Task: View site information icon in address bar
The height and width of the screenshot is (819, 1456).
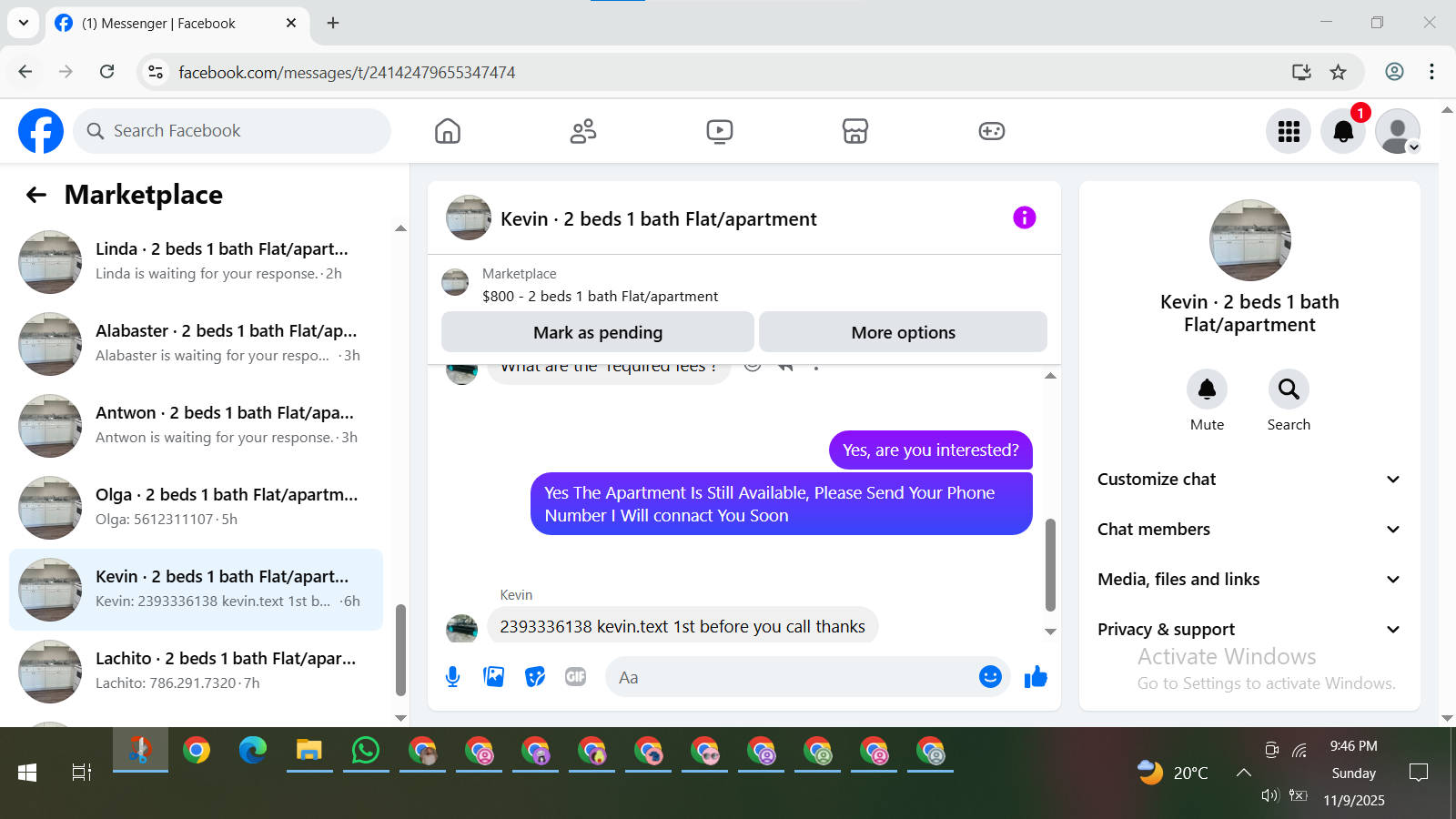Action: click(x=156, y=72)
